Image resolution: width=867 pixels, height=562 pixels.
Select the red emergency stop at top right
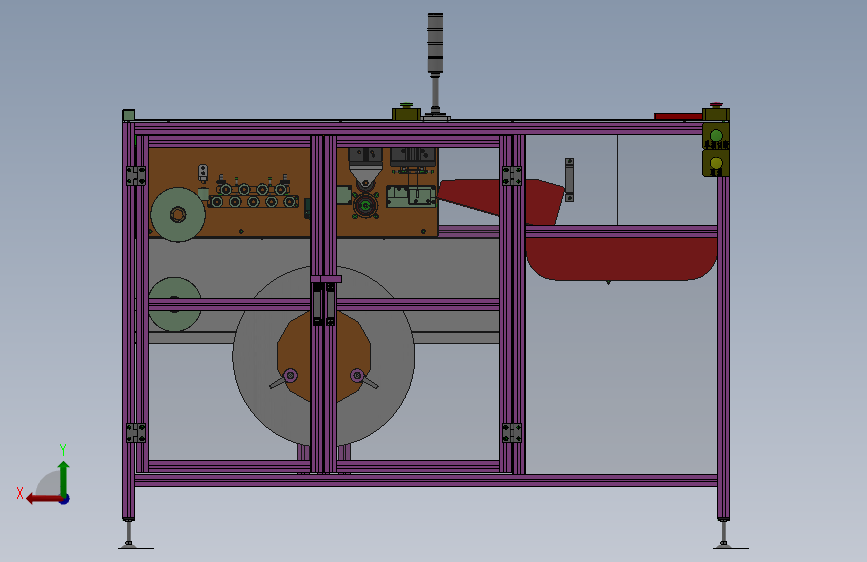click(x=716, y=105)
